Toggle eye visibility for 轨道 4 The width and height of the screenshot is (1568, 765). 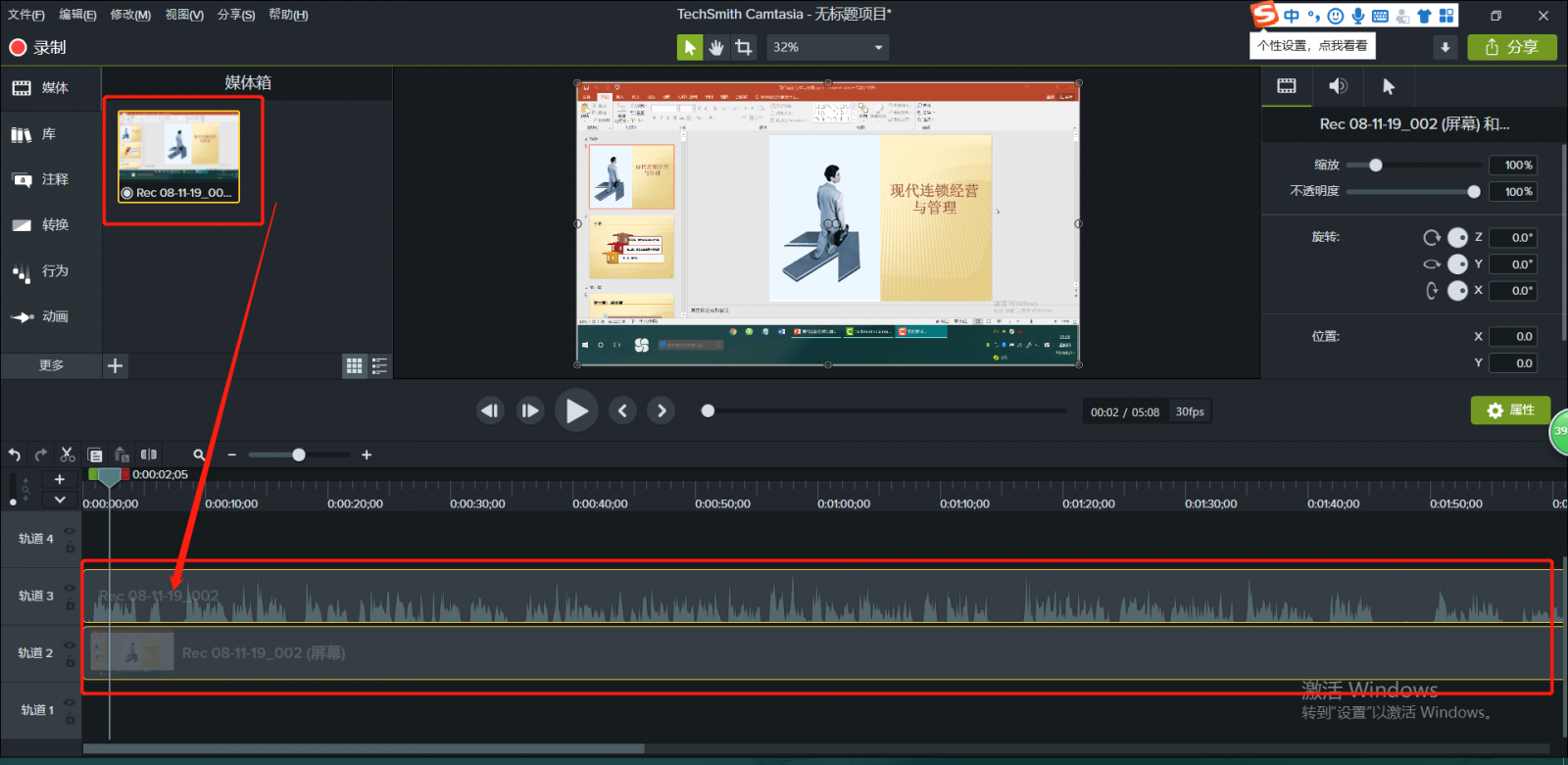tap(70, 532)
